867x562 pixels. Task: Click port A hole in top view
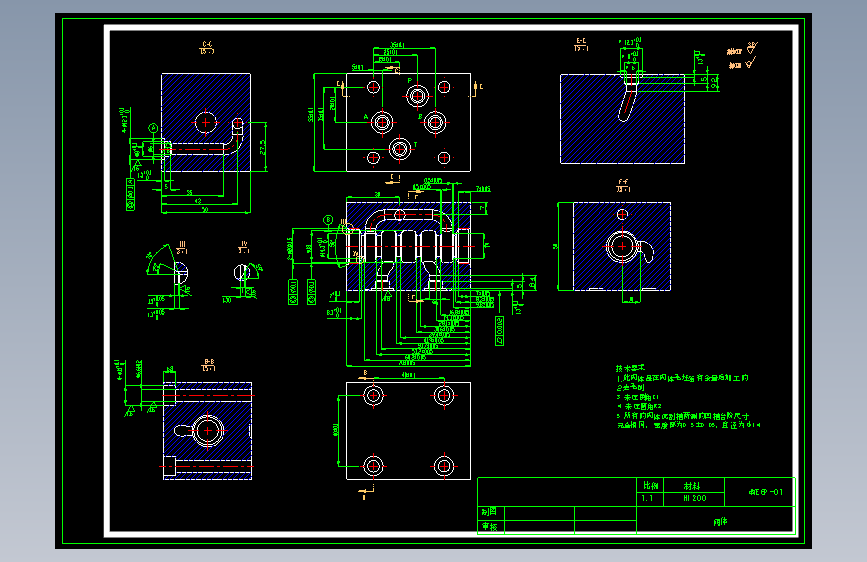click(382, 122)
